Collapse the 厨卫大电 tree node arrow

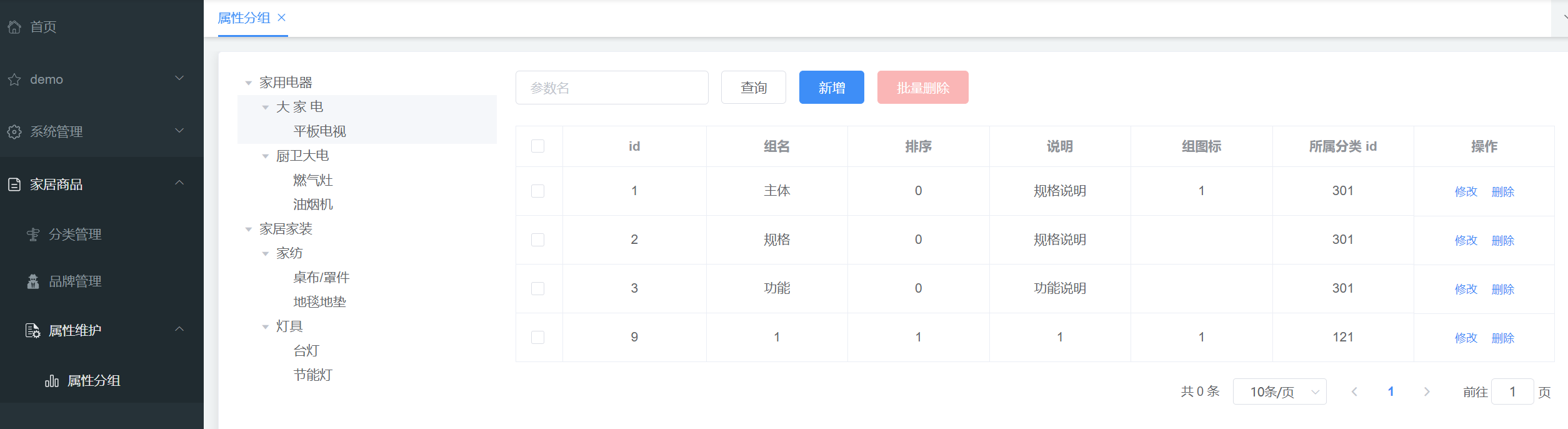[266, 156]
